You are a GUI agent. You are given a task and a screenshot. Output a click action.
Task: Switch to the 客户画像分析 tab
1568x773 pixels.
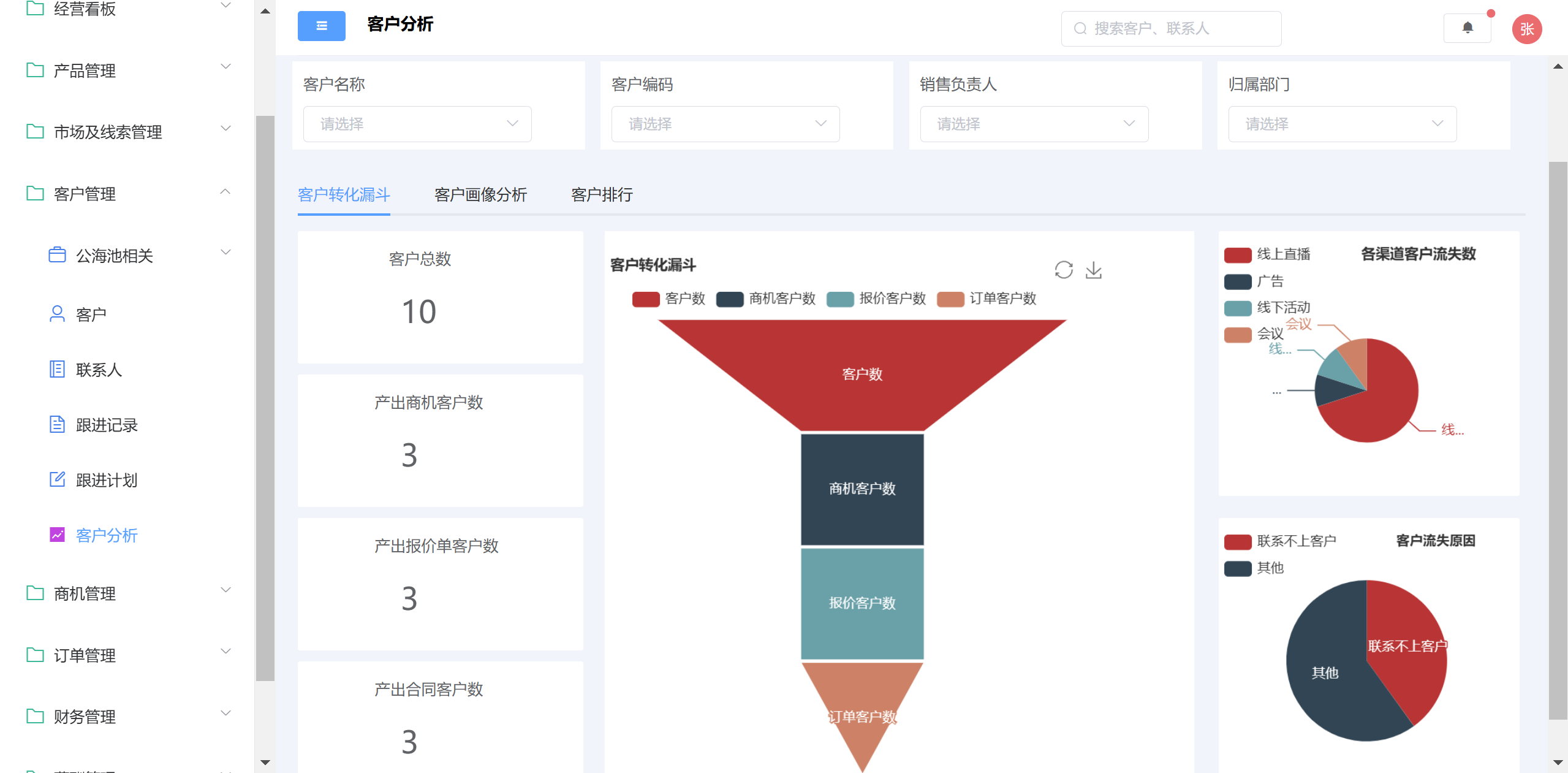coord(480,195)
